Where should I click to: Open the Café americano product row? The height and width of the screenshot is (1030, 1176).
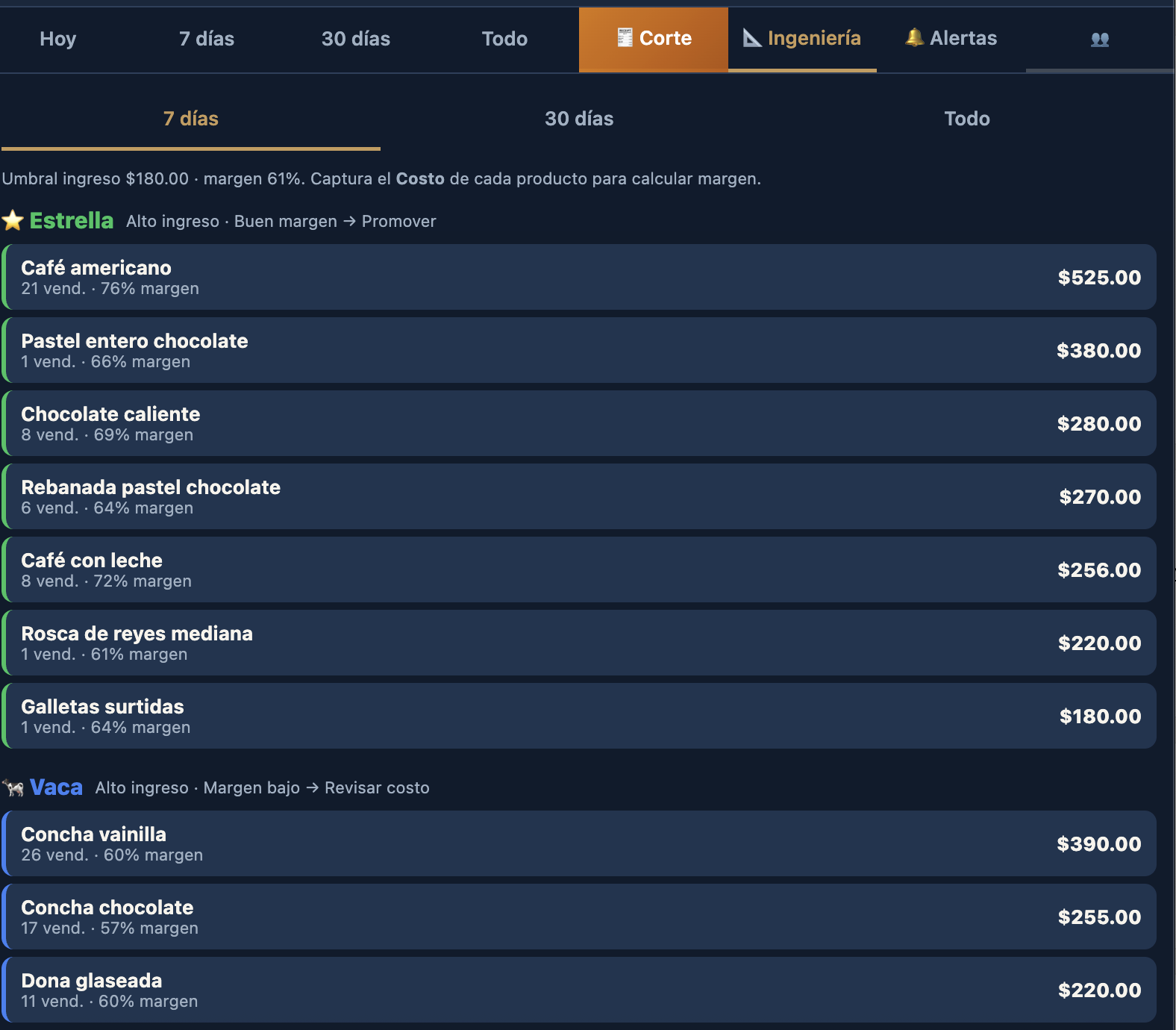coord(579,277)
